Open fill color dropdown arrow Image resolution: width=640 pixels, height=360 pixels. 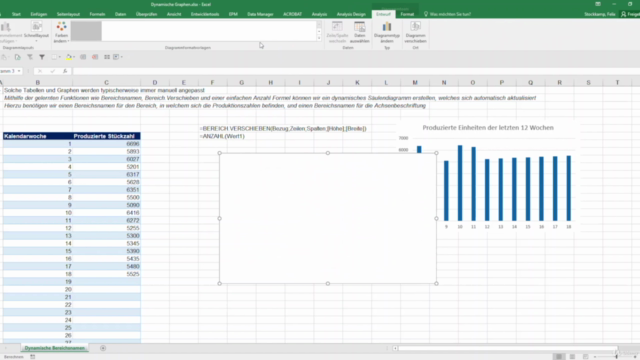74,57
